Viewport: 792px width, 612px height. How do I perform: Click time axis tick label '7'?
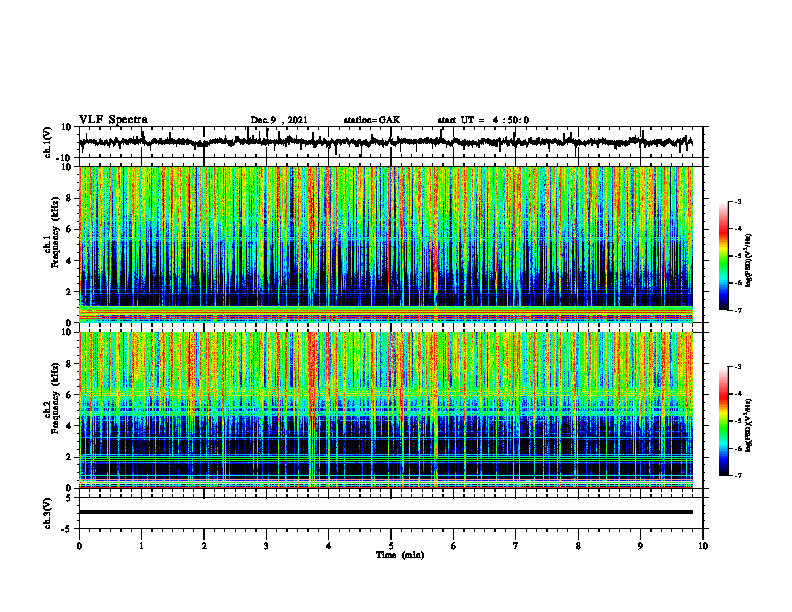click(x=516, y=546)
